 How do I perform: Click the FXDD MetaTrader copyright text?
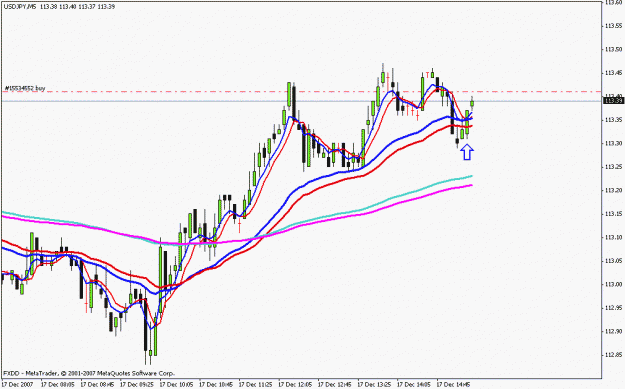[89, 373]
